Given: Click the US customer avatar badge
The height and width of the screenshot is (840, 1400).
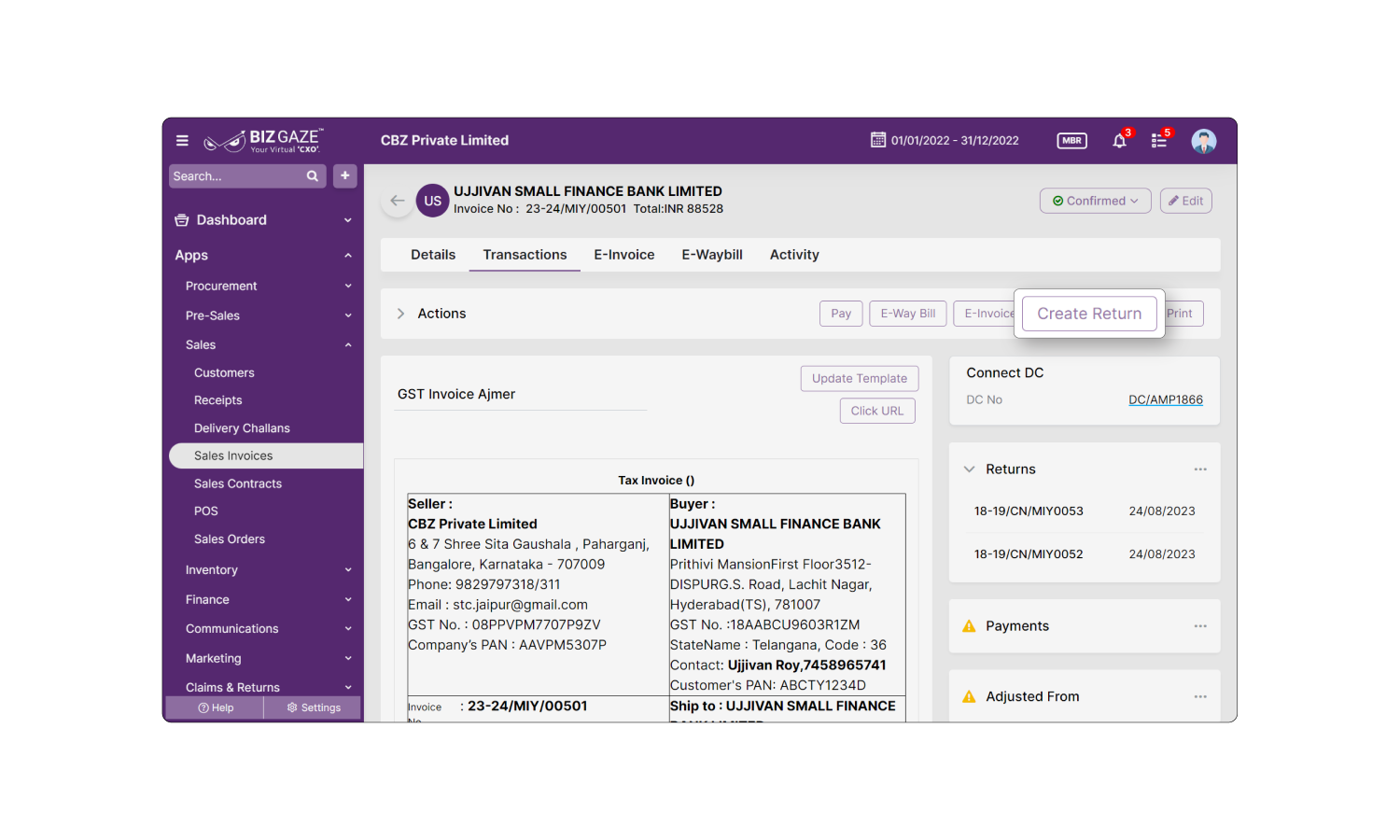Looking at the screenshot, I should click(433, 201).
